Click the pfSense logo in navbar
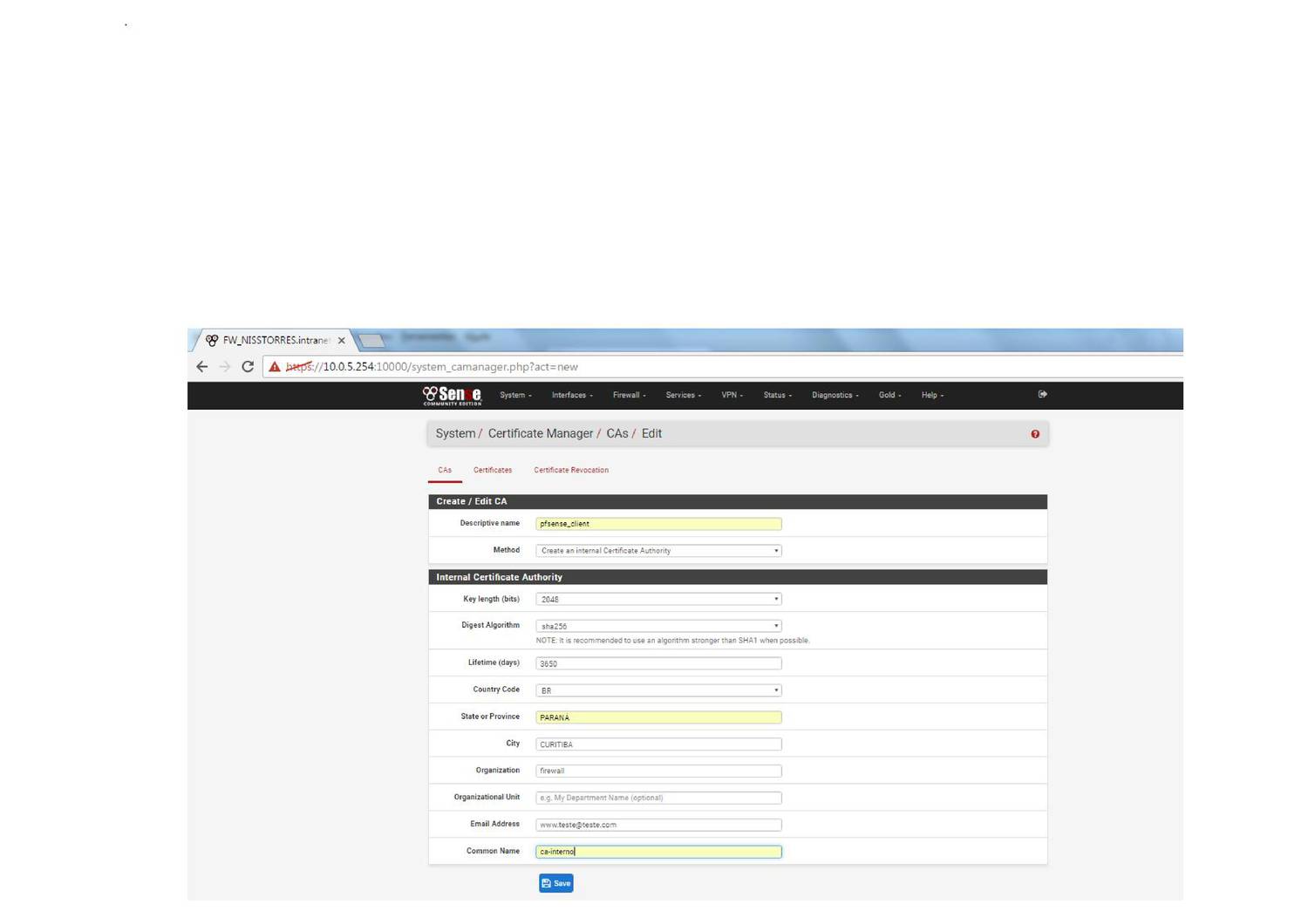 pos(452,395)
